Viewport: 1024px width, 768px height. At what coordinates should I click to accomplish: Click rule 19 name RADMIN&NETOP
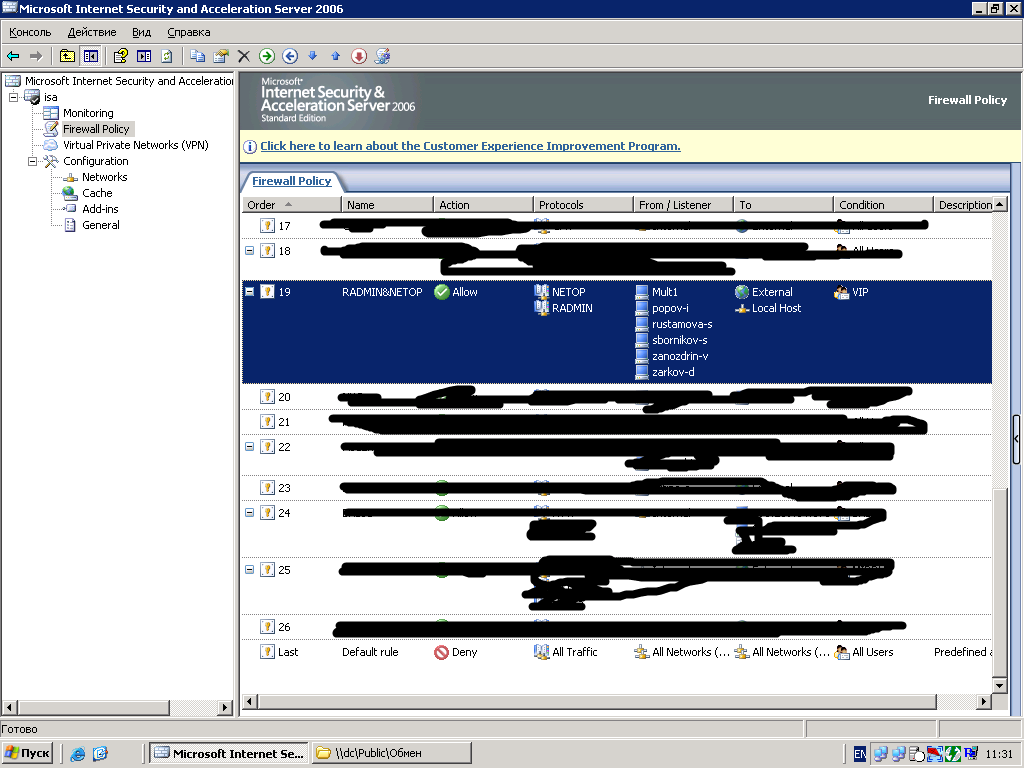tap(382, 292)
